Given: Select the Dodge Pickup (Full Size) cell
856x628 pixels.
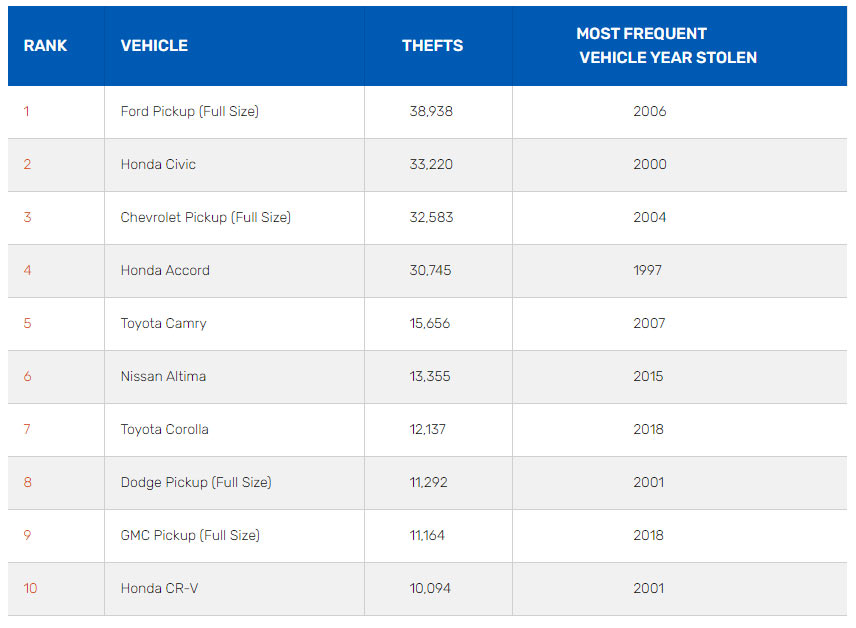Looking at the screenshot, I should click(x=195, y=482).
